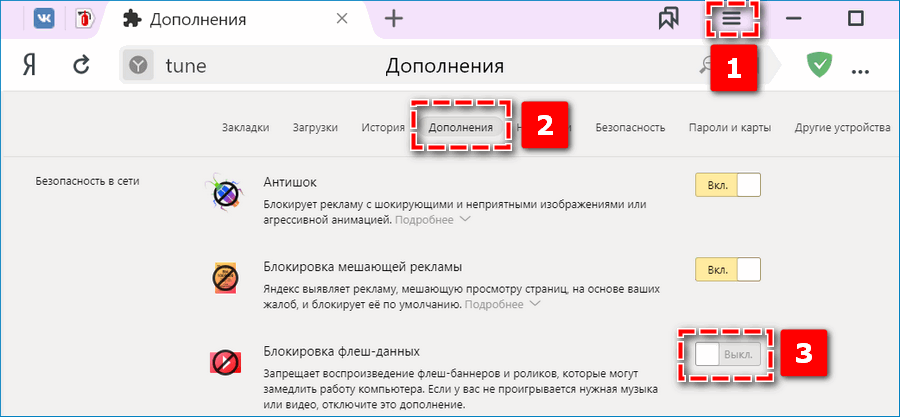
Task: Enable the Блокировка флеш-данных toggle
Action: [728, 354]
